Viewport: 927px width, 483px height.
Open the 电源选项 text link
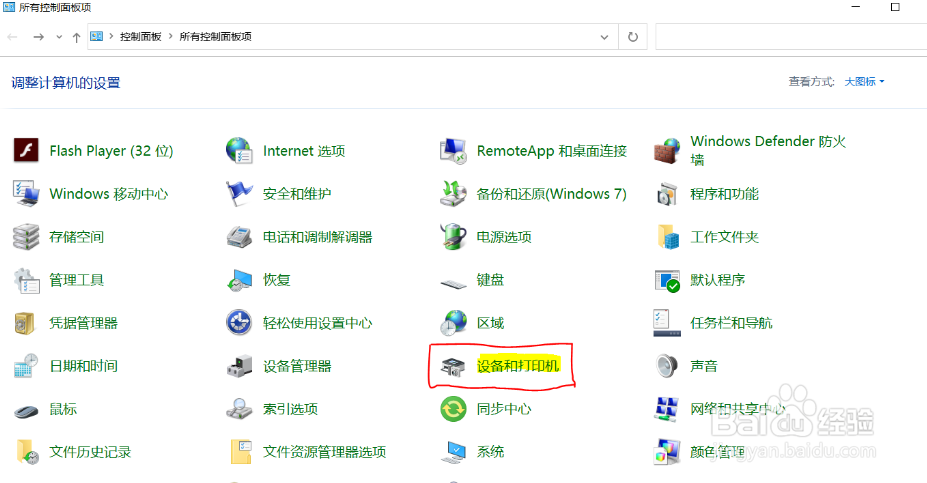[504, 237]
